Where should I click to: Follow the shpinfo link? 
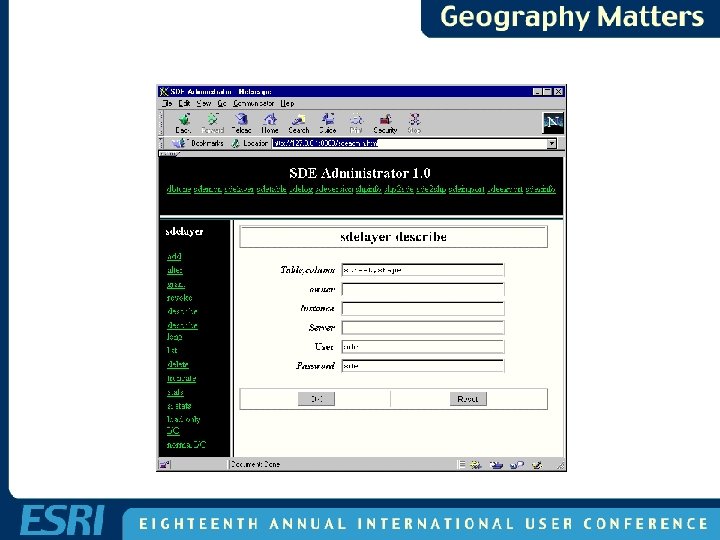(368, 189)
